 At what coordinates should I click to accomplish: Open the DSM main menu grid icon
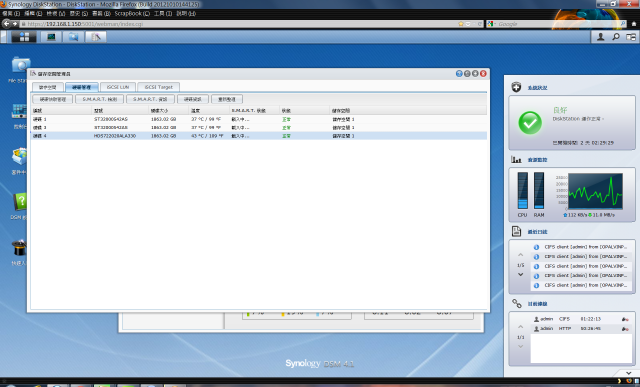pyautogui.click(x=24, y=37)
